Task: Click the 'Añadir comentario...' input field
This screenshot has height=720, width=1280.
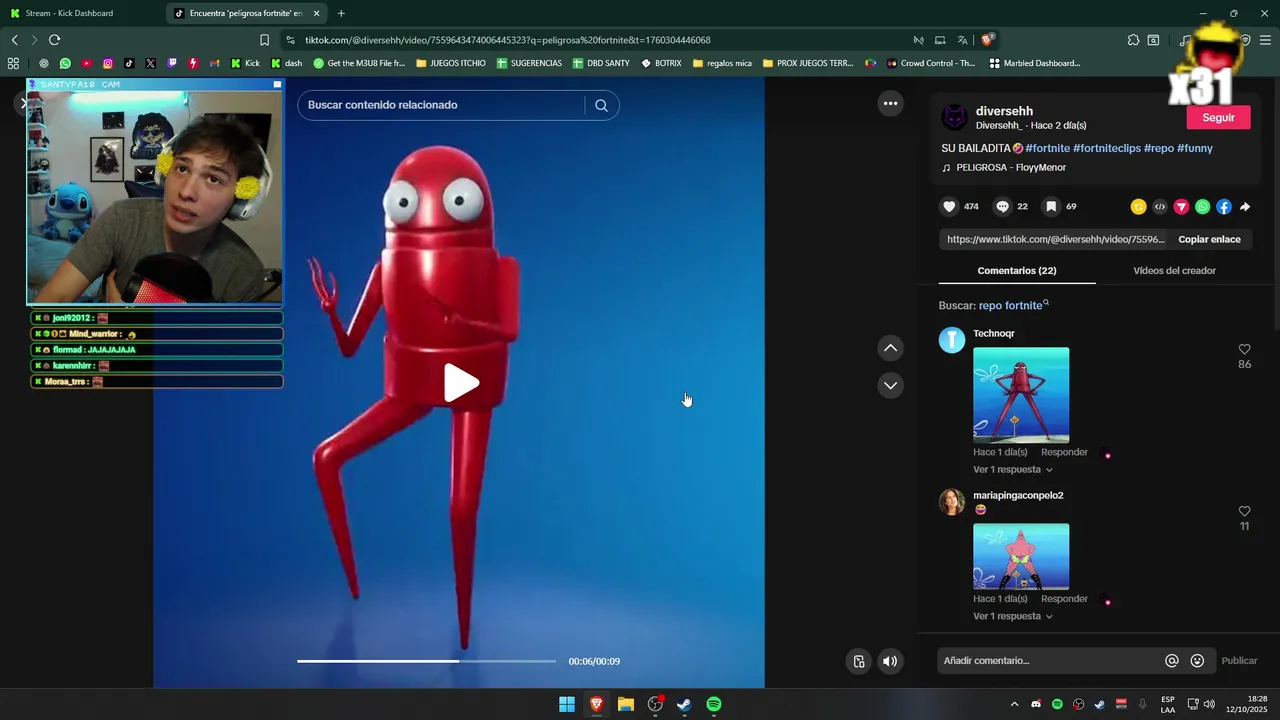Action: point(1050,661)
